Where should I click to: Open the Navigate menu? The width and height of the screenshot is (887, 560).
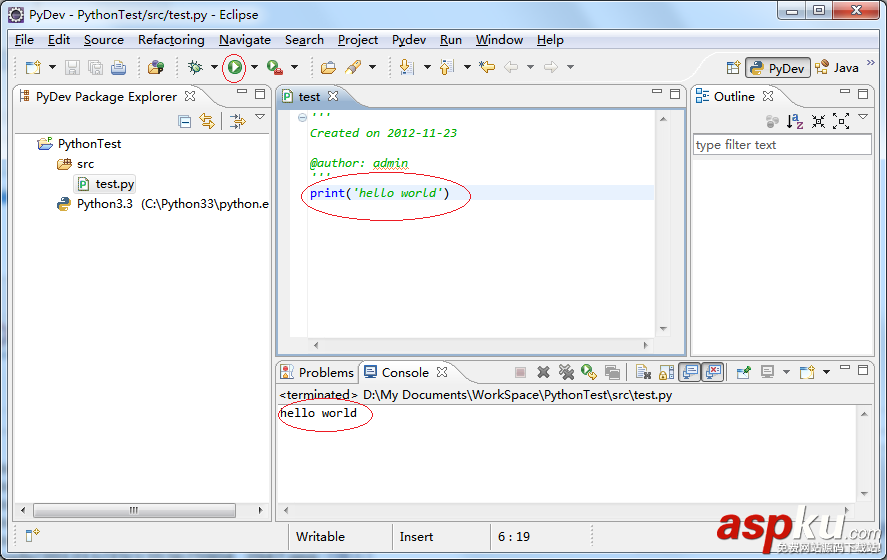click(x=245, y=40)
